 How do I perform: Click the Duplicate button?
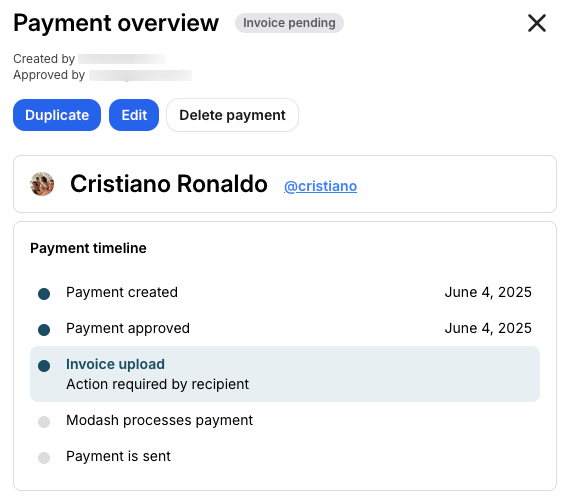pyautogui.click(x=57, y=115)
